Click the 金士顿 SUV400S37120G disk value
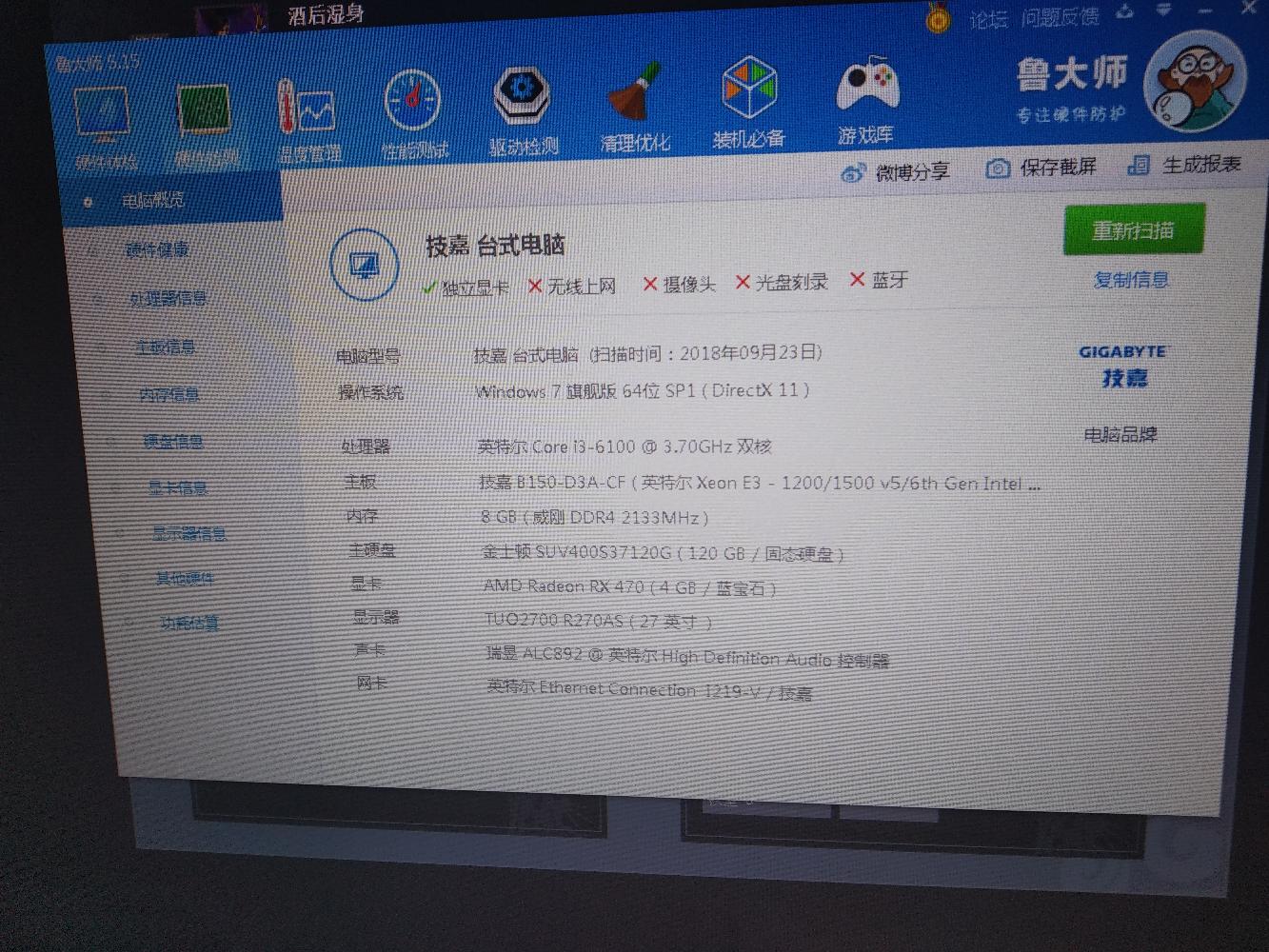 click(x=663, y=553)
